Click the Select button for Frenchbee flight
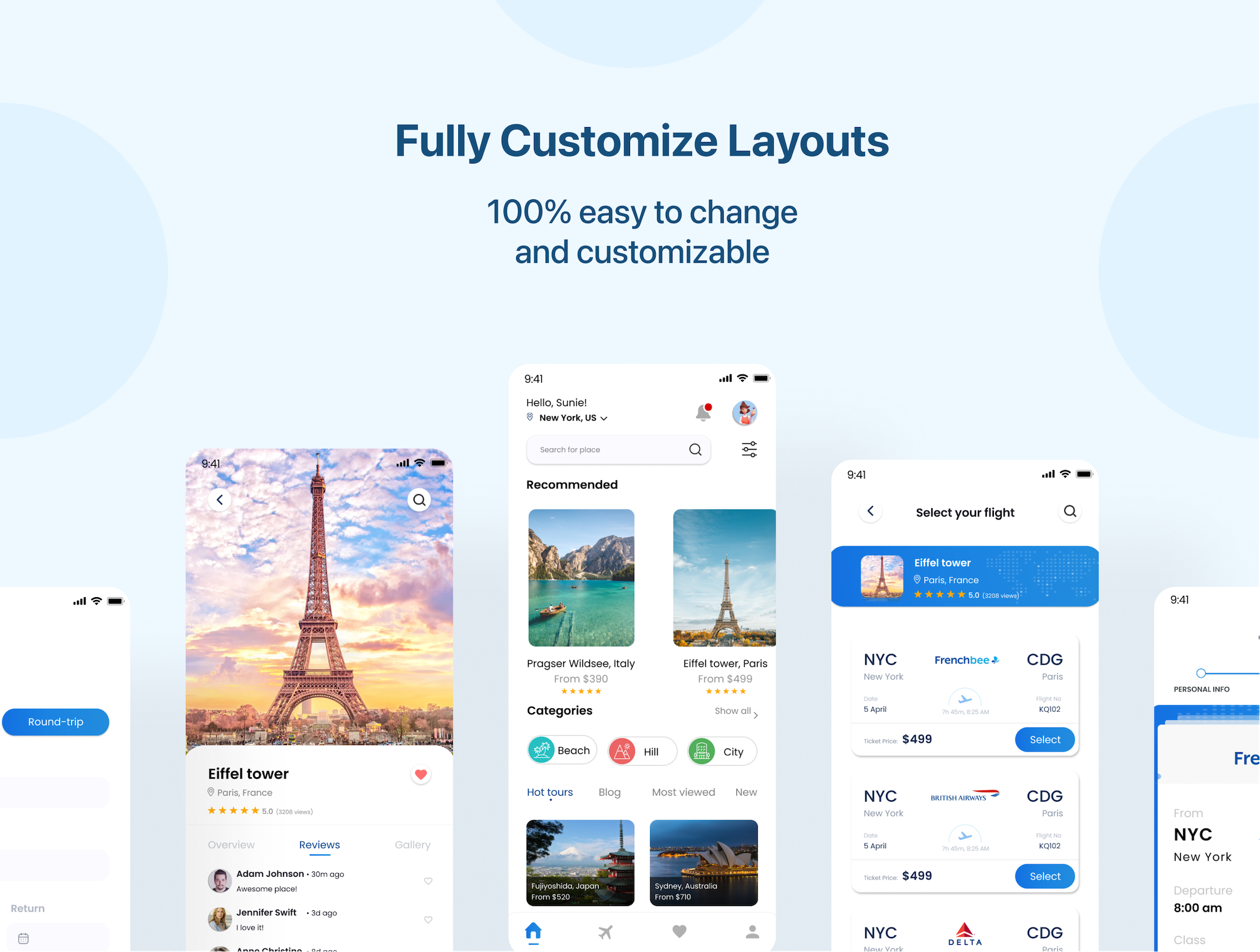 [1044, 740]
